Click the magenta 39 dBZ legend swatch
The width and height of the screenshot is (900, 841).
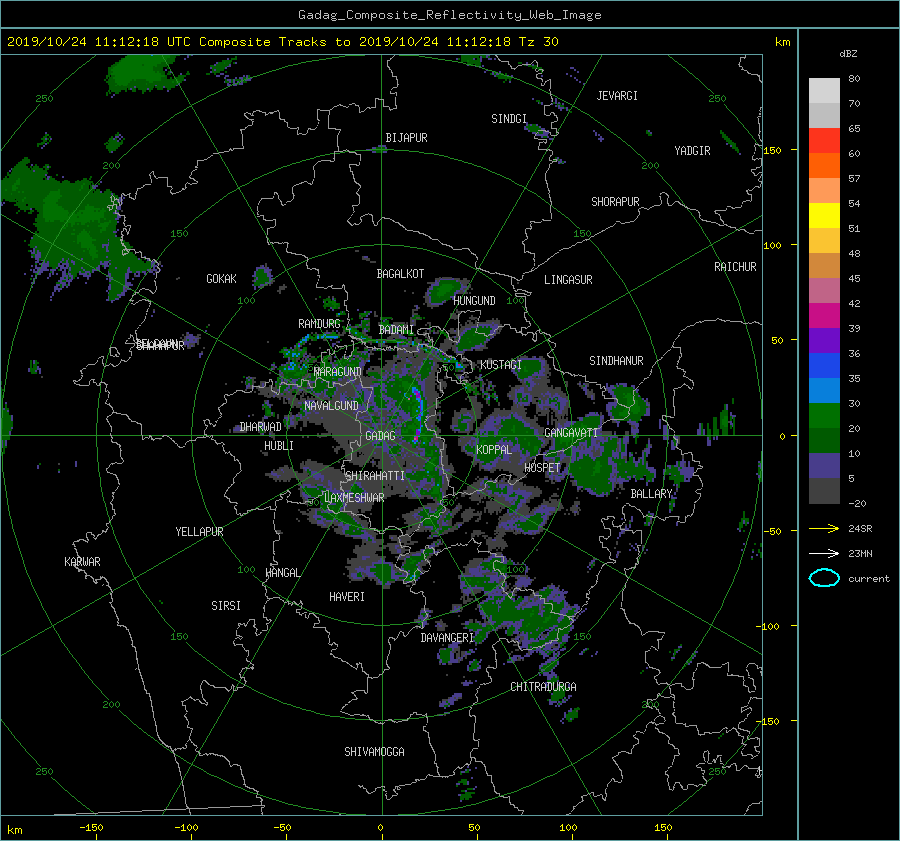click(824, 315)
